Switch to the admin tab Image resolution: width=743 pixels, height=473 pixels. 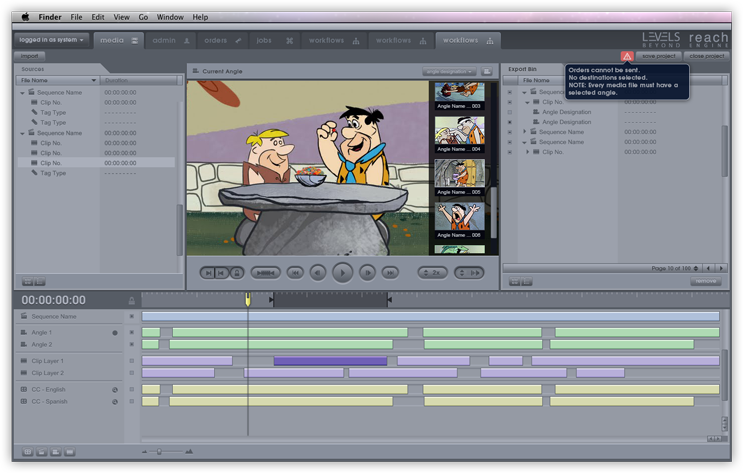pos(171,41)
